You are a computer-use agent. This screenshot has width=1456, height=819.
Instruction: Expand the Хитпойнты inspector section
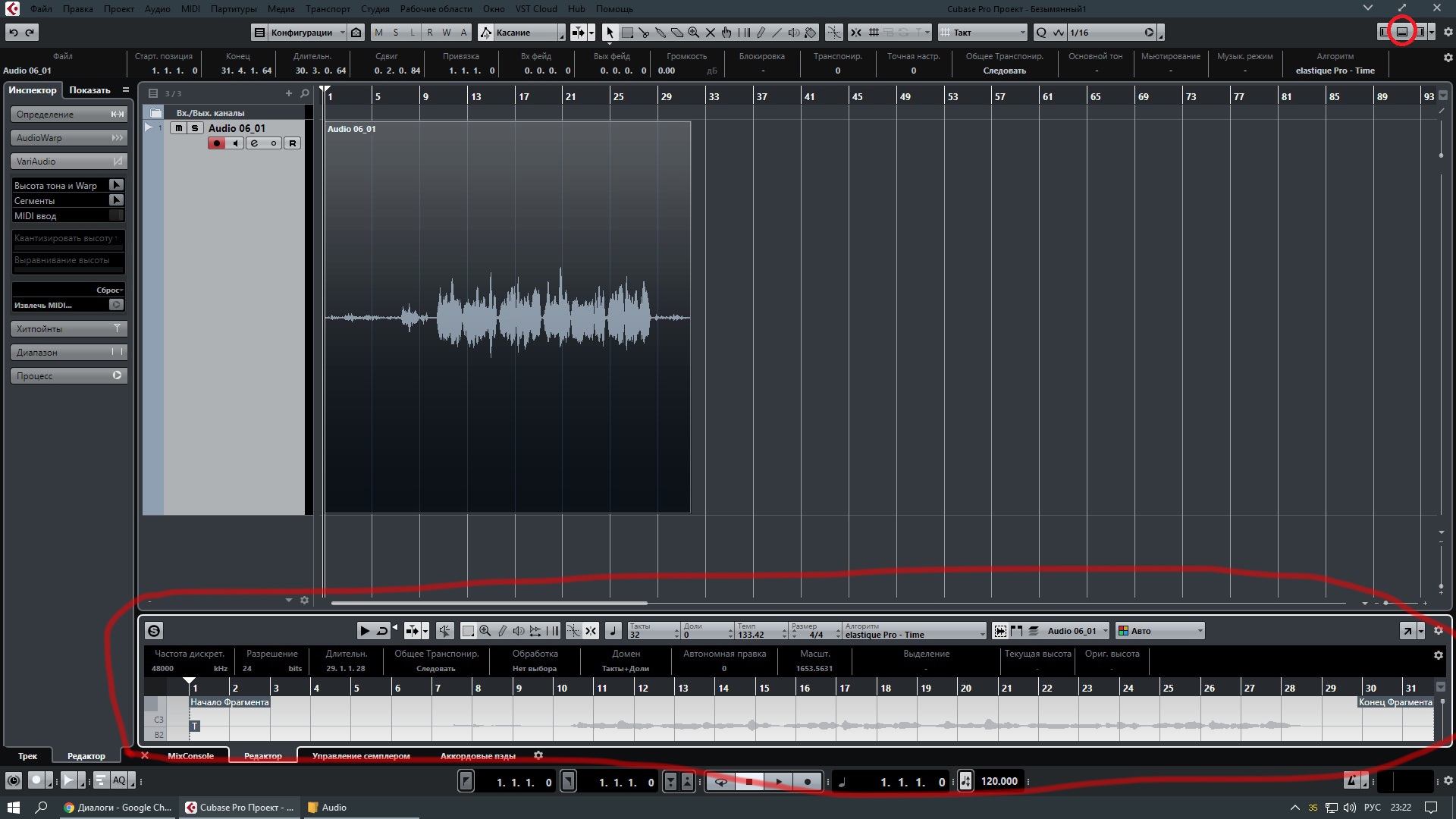click(67, 329)
